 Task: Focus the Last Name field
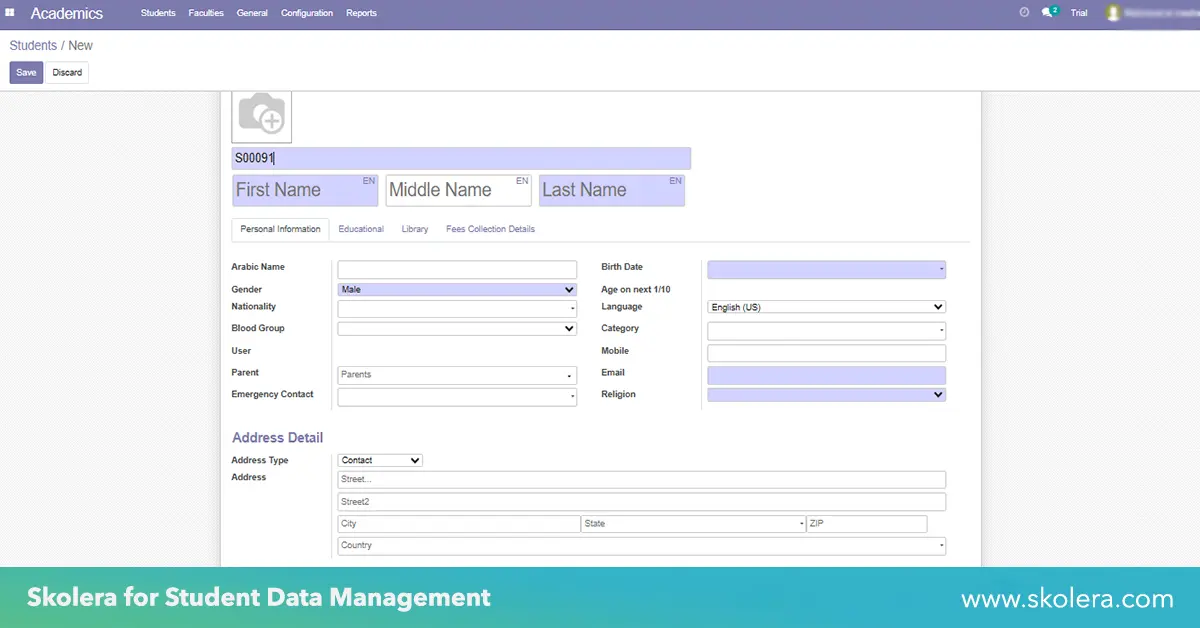(612, 190)
